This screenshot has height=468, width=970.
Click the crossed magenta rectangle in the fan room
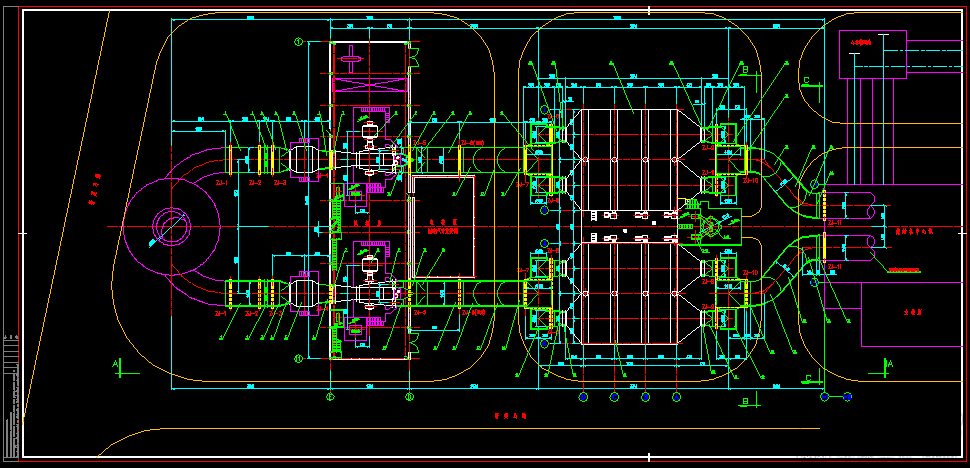pos(370,83)
